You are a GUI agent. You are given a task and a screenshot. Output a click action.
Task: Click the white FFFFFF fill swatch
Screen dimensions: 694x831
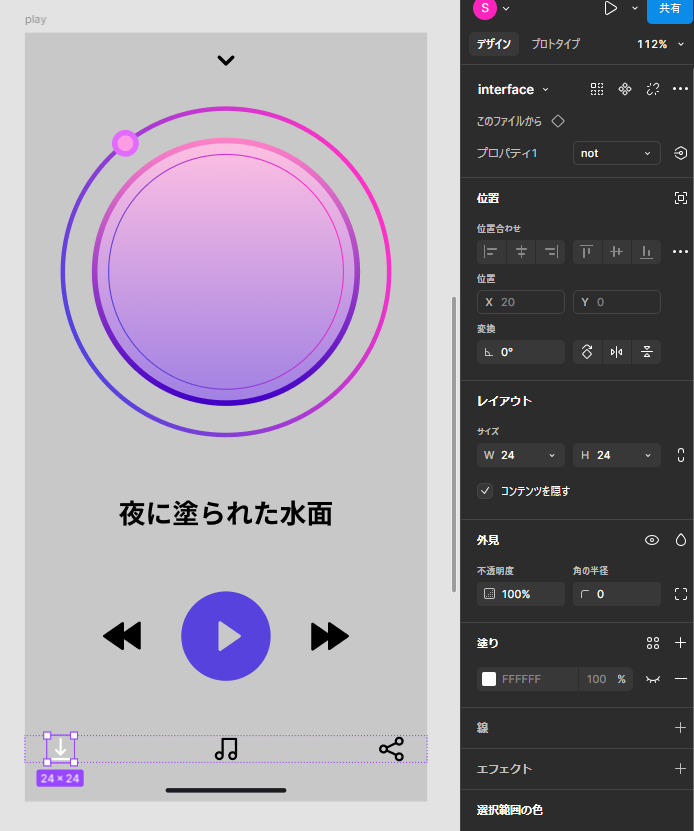coord(489,679)
